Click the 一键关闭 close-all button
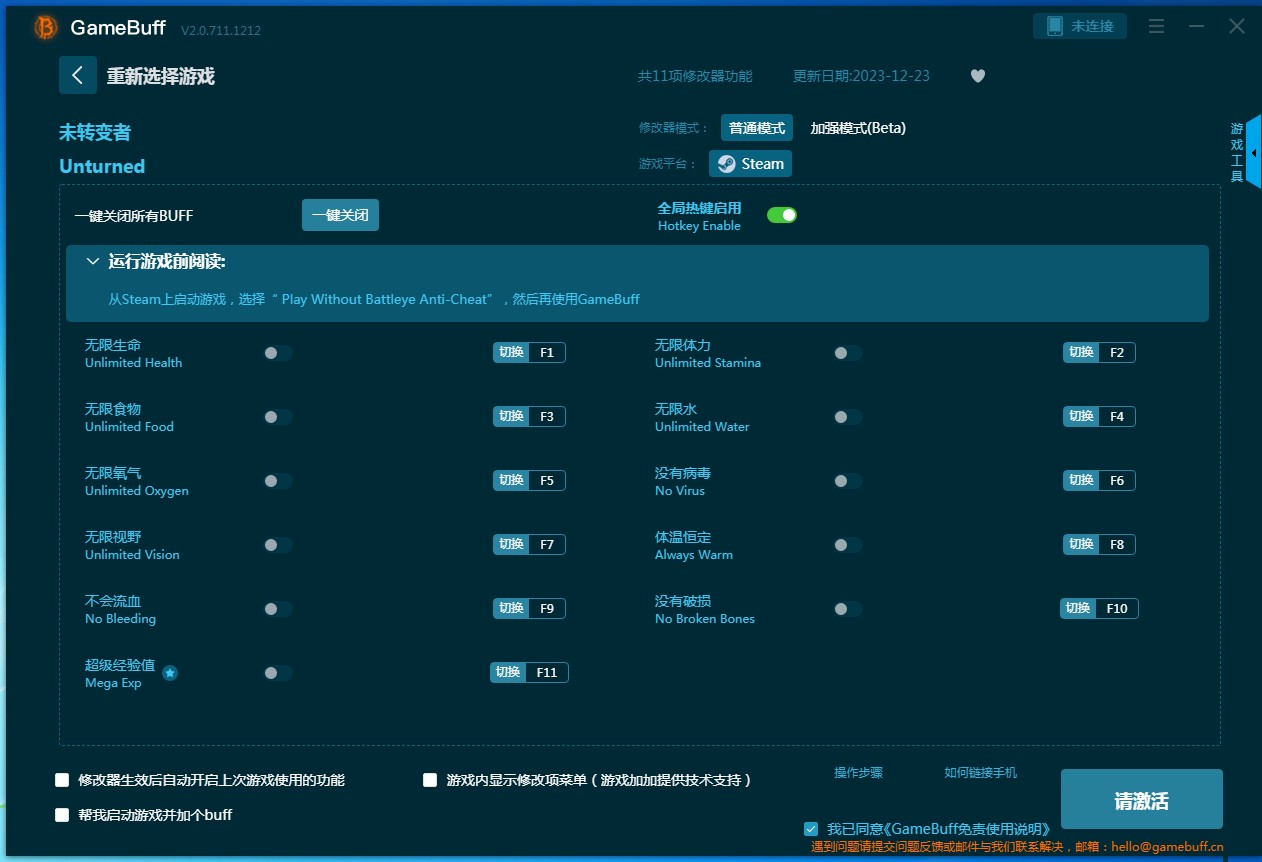The width and height of the screenshot is (1262, 862). coord(340,215)
